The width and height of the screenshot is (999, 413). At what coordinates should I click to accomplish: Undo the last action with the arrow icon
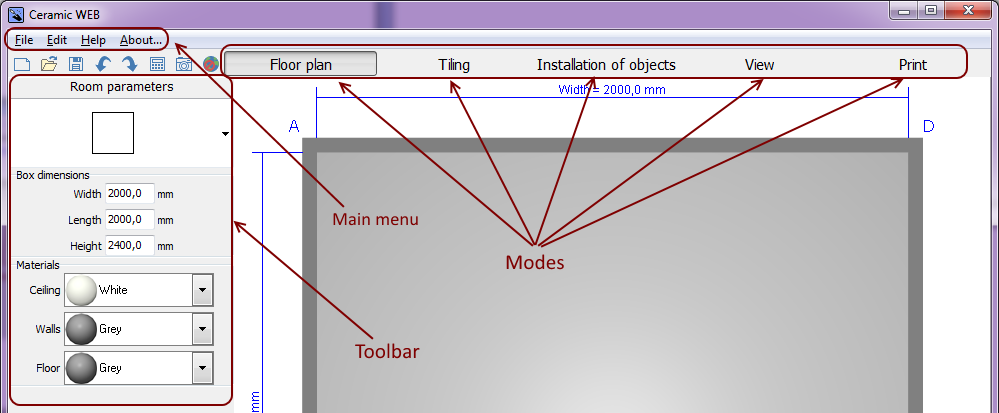(103, 65)
